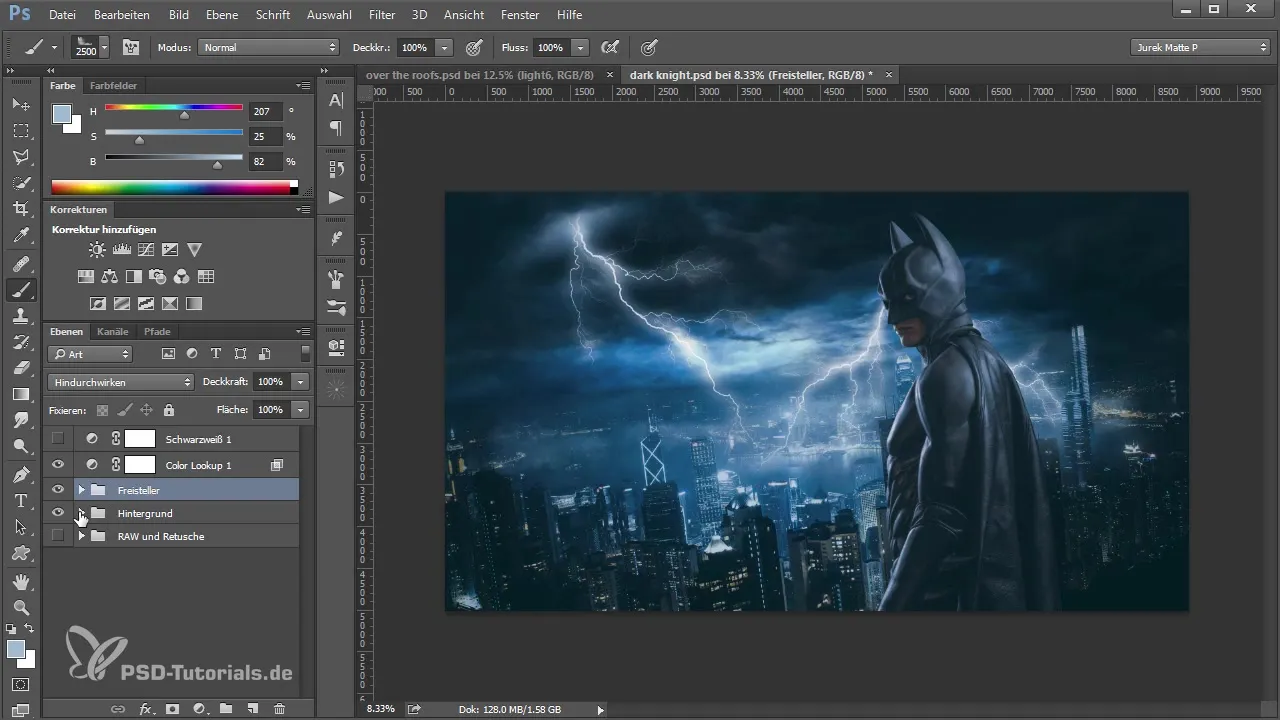Select the Eyedropper tool

click(20, 236)
